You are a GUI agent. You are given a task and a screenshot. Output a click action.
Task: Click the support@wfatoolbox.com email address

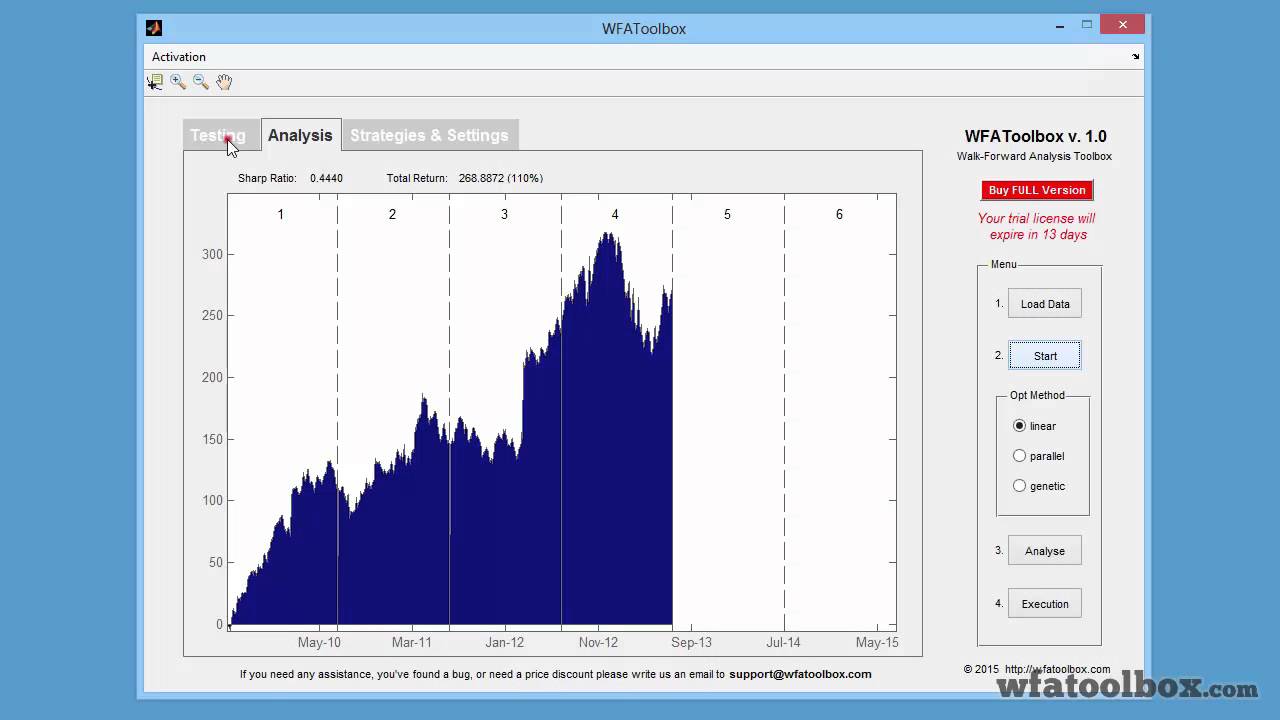tap(800, 674)
